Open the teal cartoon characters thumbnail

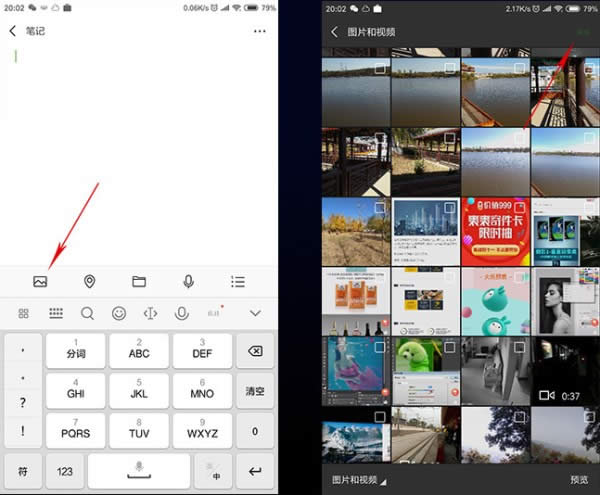(496, 301)
